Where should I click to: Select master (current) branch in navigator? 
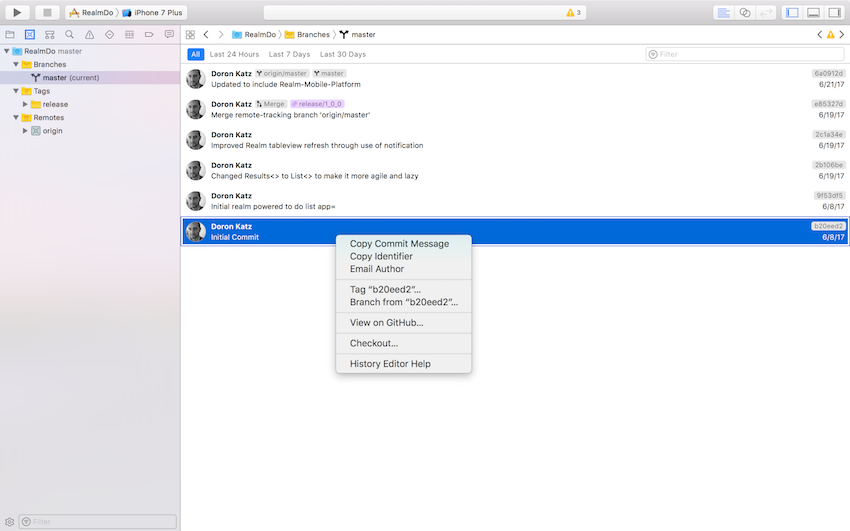point(90,77)
